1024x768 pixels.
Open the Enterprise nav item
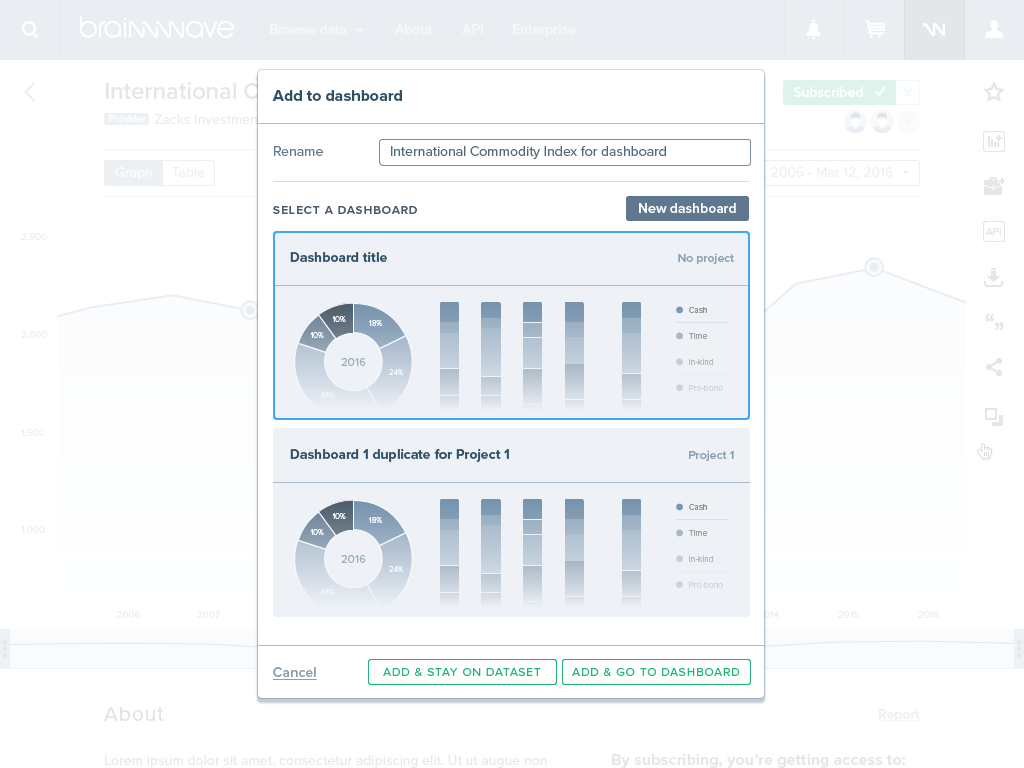click(x=543, y=29)
